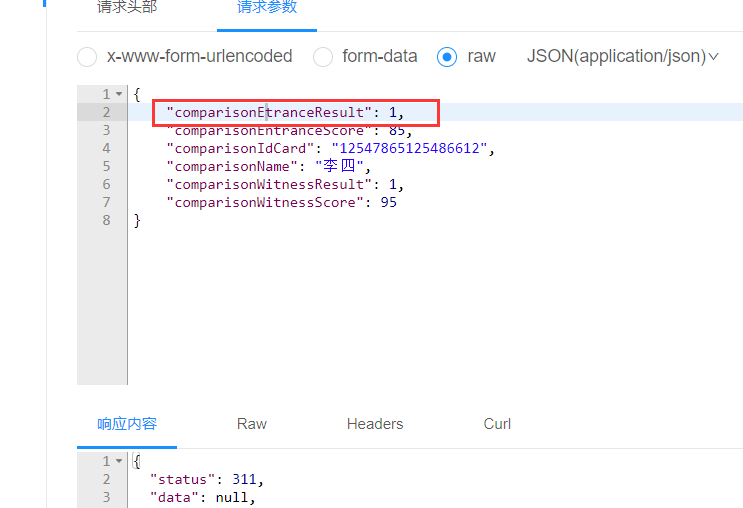Switch to the 请求参数 tab

(x=267, y=7)
